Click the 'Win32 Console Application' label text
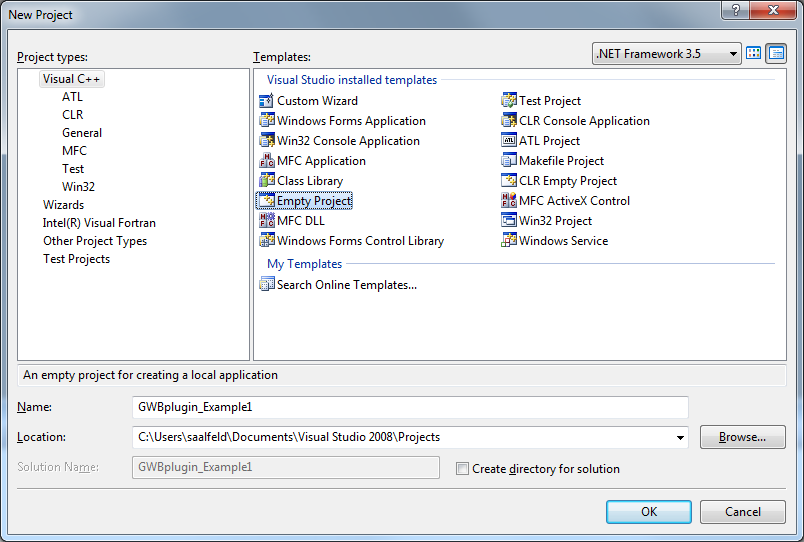Screen dimensions: 804x542 348,141
